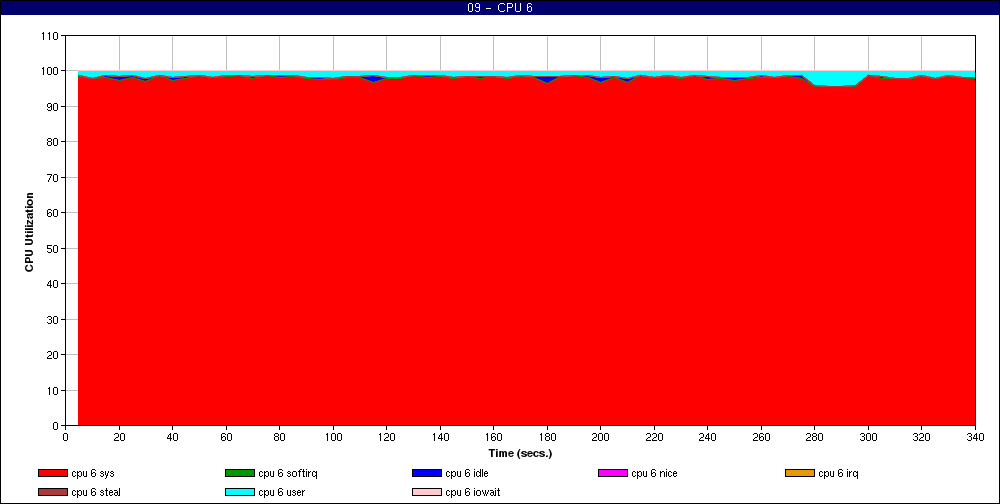Click the 110 tick label on y-axis
1000x504 pixels.
pos(51,36)
